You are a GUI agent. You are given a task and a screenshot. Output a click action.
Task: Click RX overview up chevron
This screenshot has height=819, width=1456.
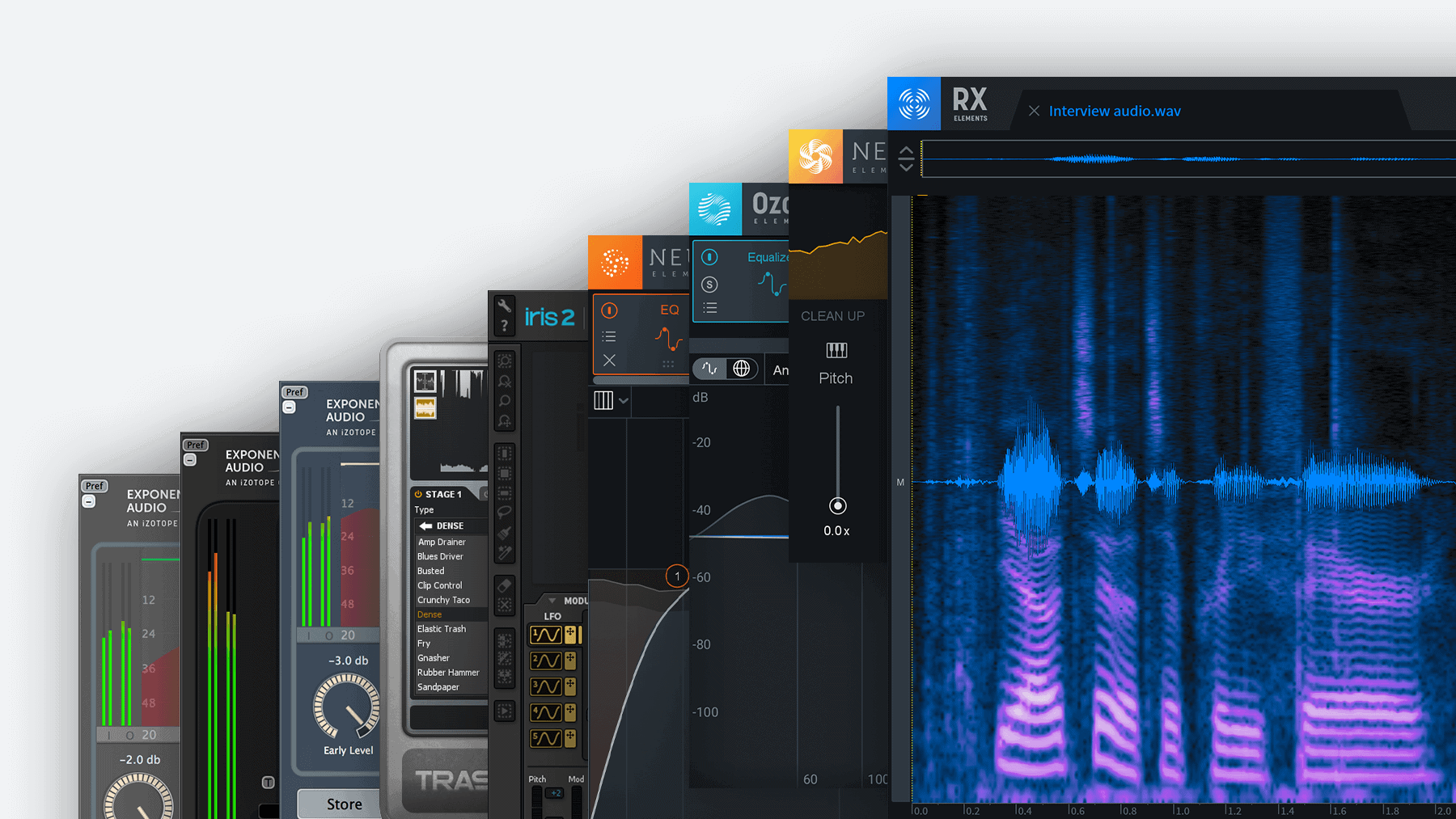(907, 151)
